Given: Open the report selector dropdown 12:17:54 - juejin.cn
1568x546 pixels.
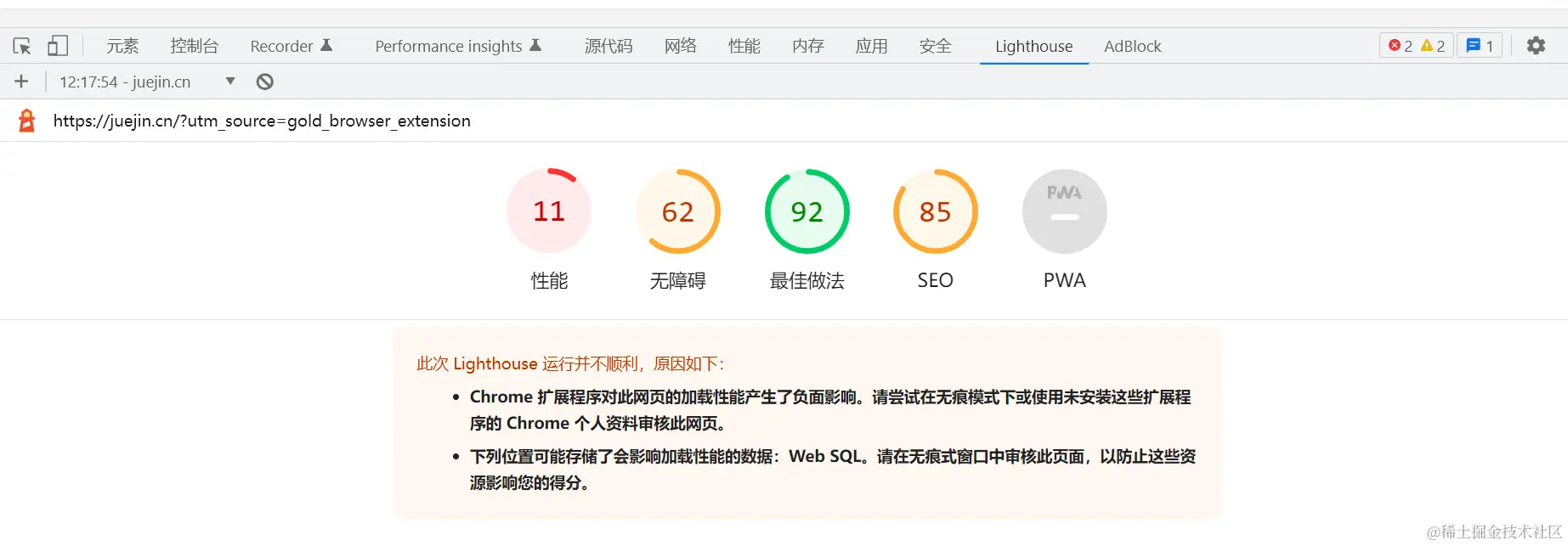Looking at the screenshot, I should 147,82.
